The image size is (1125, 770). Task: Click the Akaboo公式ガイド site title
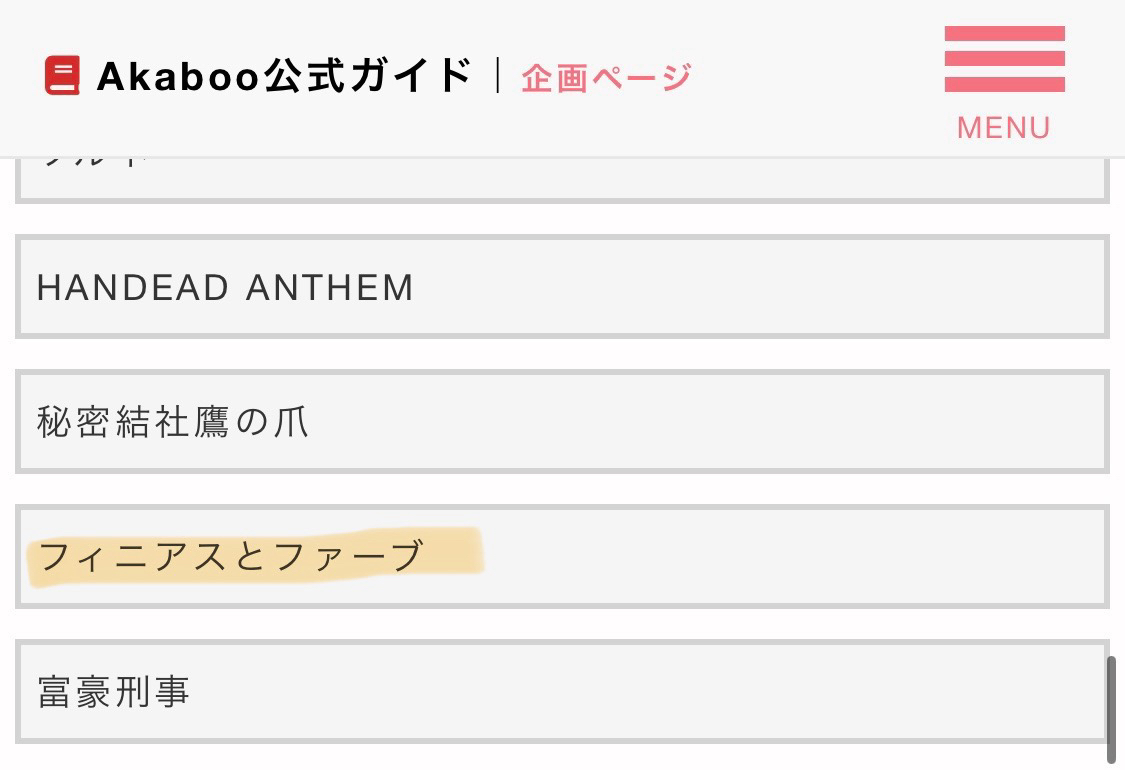(x=283, y=76)
